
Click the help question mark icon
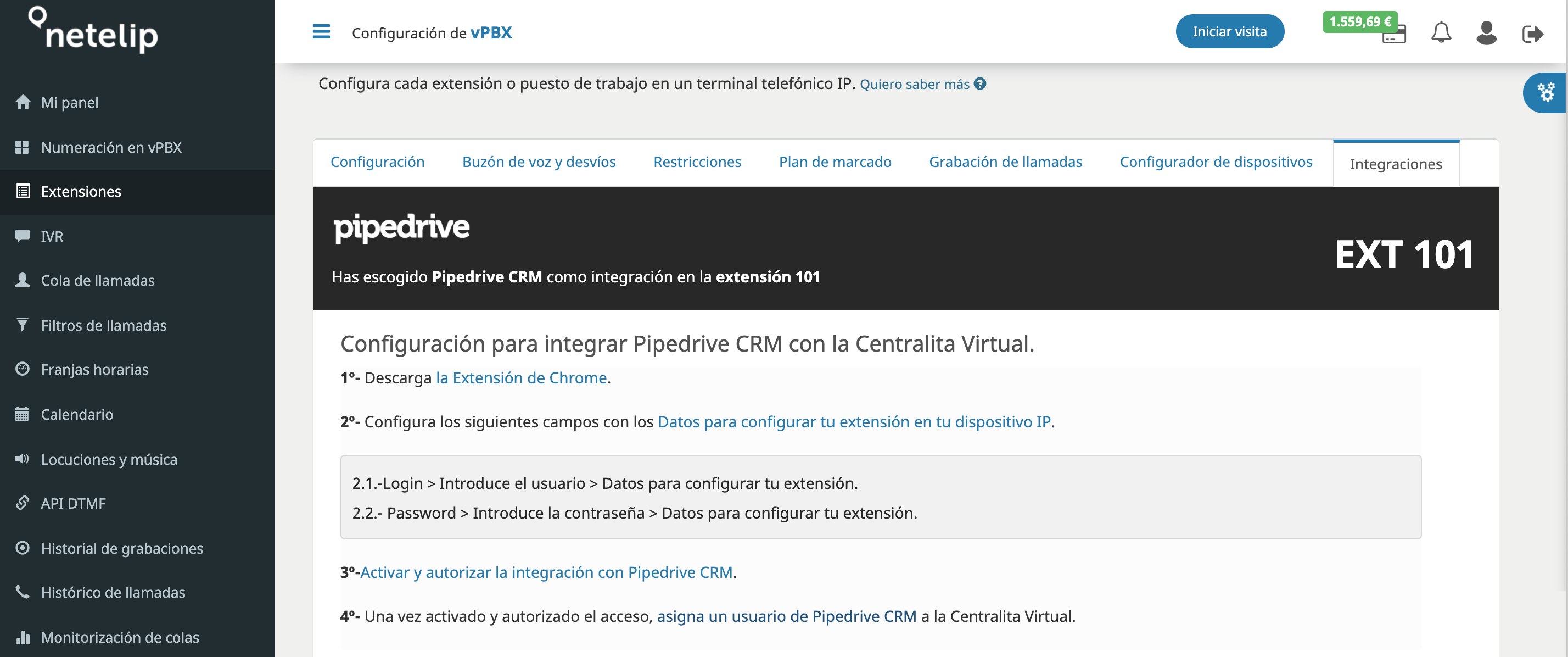[979, 84]
